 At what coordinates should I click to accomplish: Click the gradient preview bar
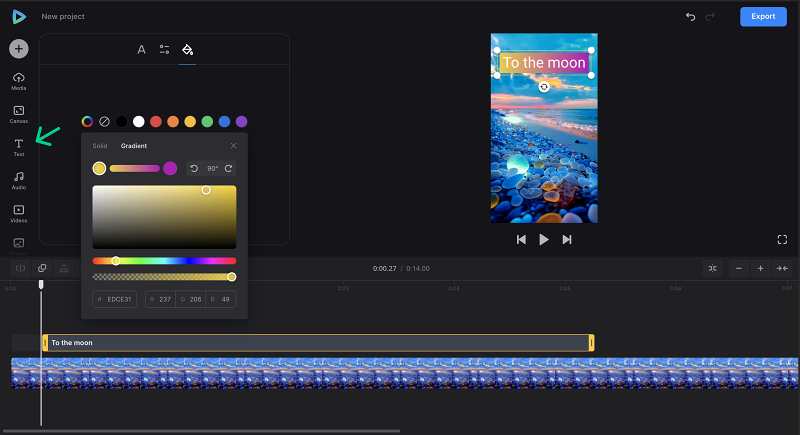click(135, 168)
